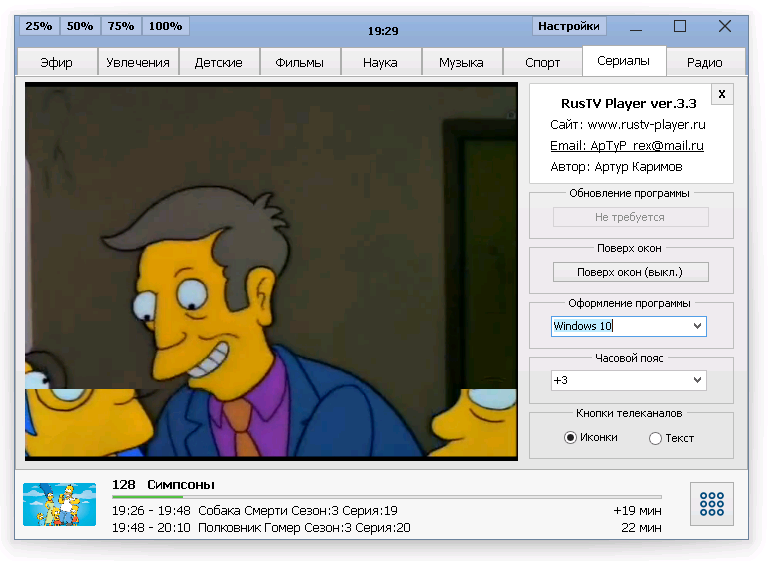Screen dimensions: 776x561
Task: Open the +3 timezone dropdown
Action: pos(629,380)
